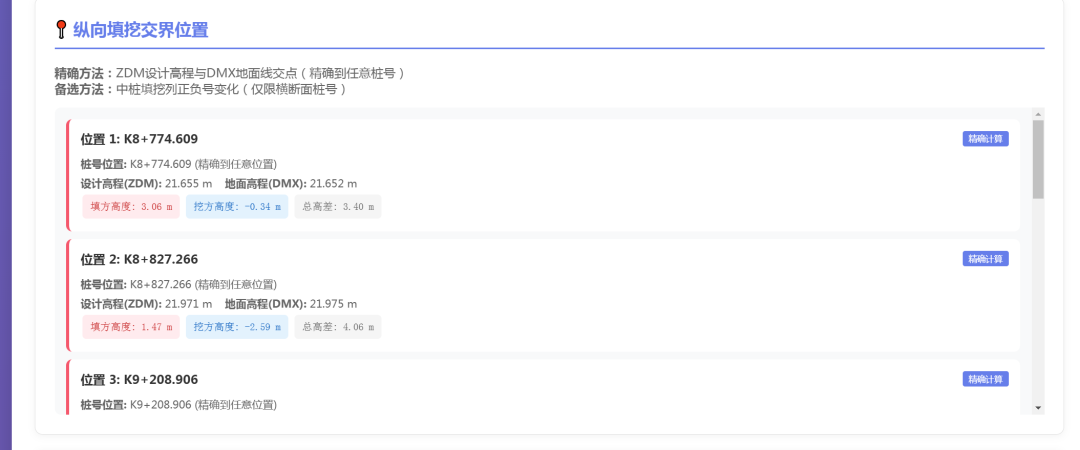Viewport: 1080px width, 450px height.
Task: Click the 填方高度: 3.06 m red tag
Action: click(131, 207)
